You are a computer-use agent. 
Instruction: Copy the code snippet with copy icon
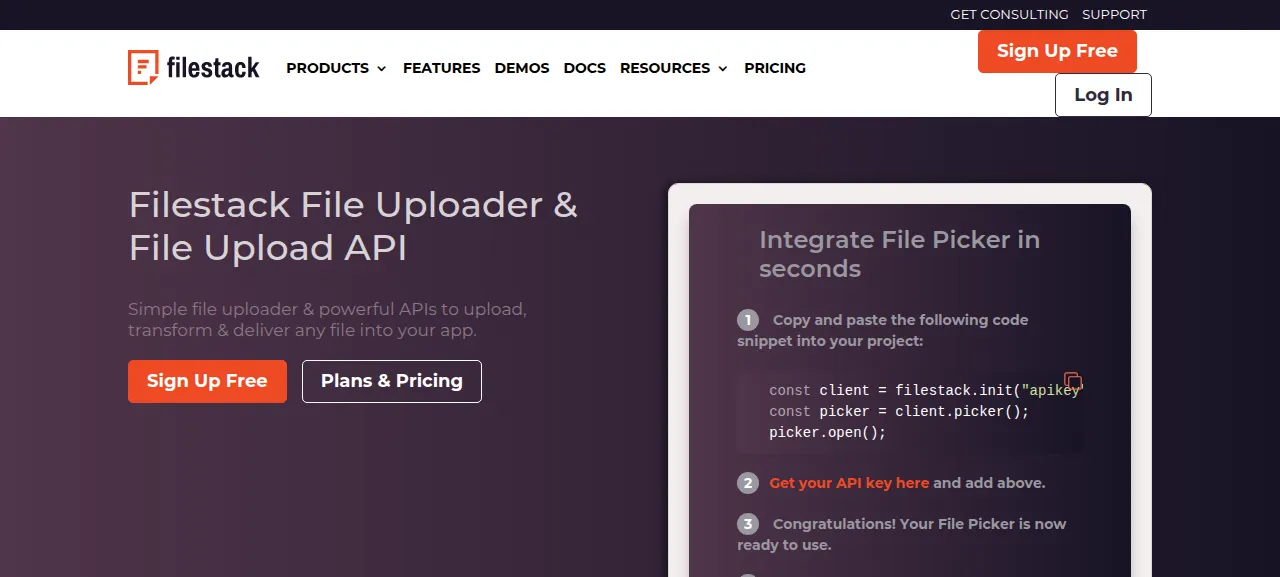tap(1073, 381)
